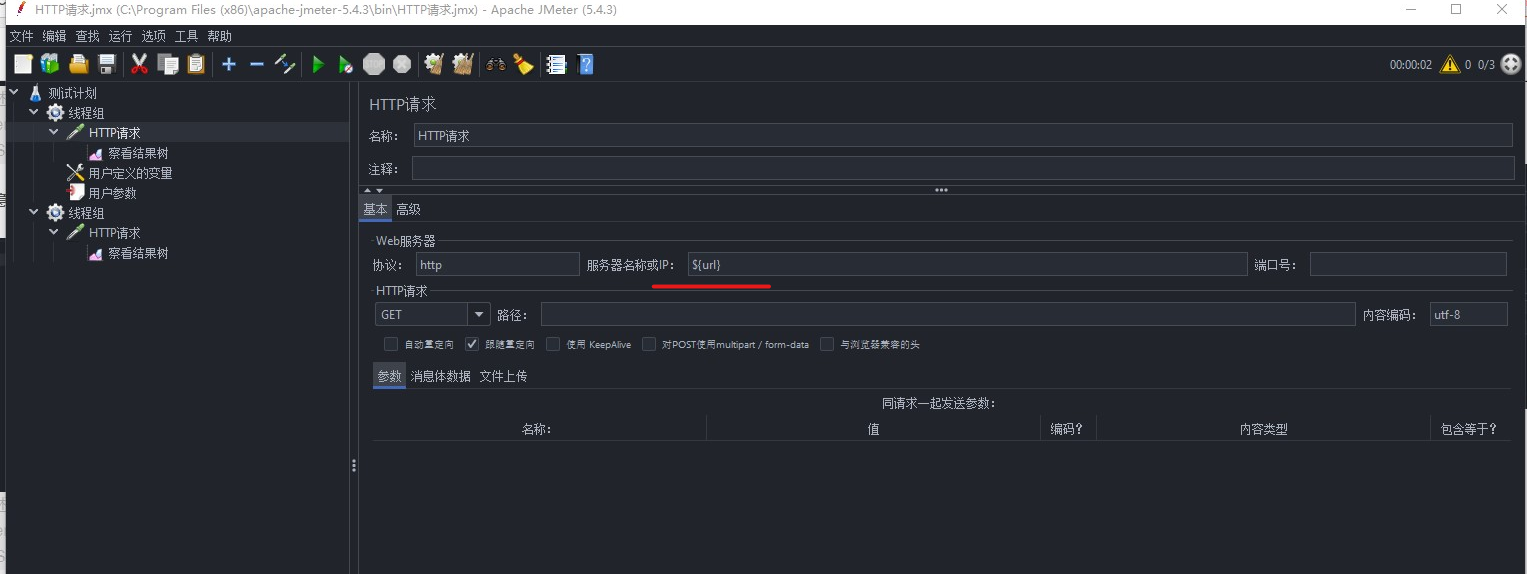Click the yellow warning triangle log icon
Screen dimensions: 1527x574
[x=1449, y=64]
